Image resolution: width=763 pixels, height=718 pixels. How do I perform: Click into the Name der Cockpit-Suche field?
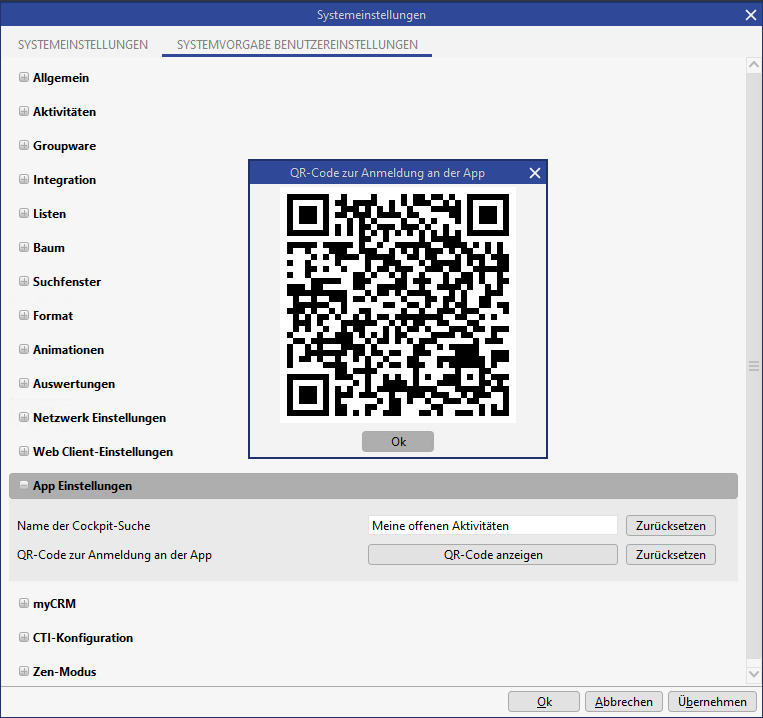tap(492, 526)
